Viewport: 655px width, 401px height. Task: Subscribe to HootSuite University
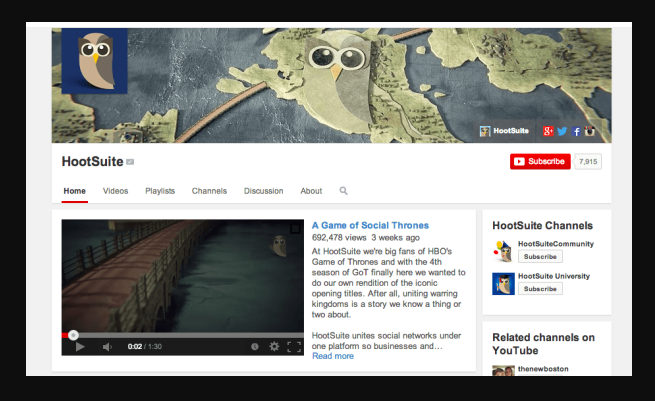click(x=540, y=289)
